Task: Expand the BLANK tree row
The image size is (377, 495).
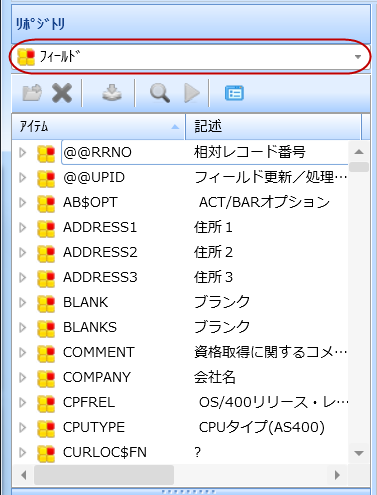Action: pyautogui.click(x=23, y=302)
